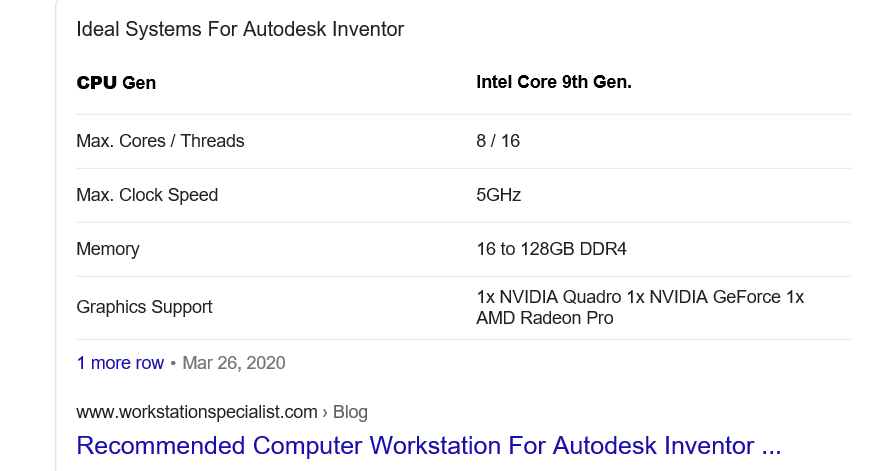Click the "Max. Clock Speed" row label
869x471 pixels.
tap(147, 195)
